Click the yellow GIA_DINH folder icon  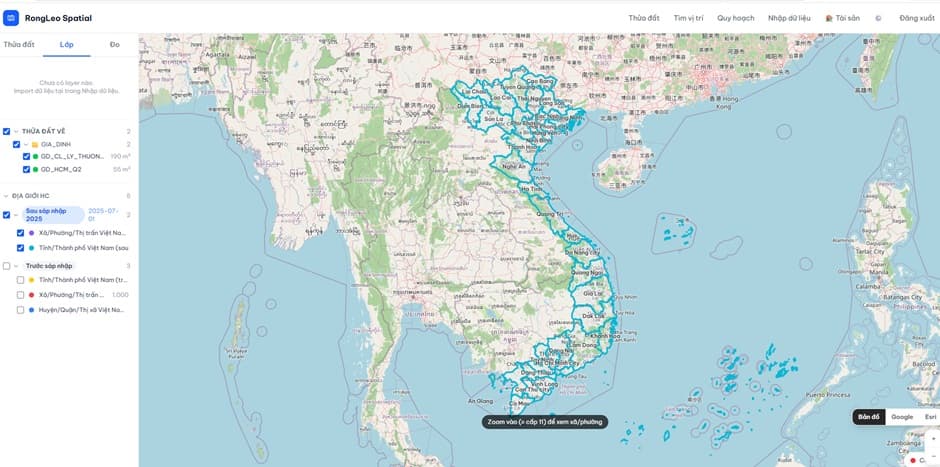pos(35,144)
